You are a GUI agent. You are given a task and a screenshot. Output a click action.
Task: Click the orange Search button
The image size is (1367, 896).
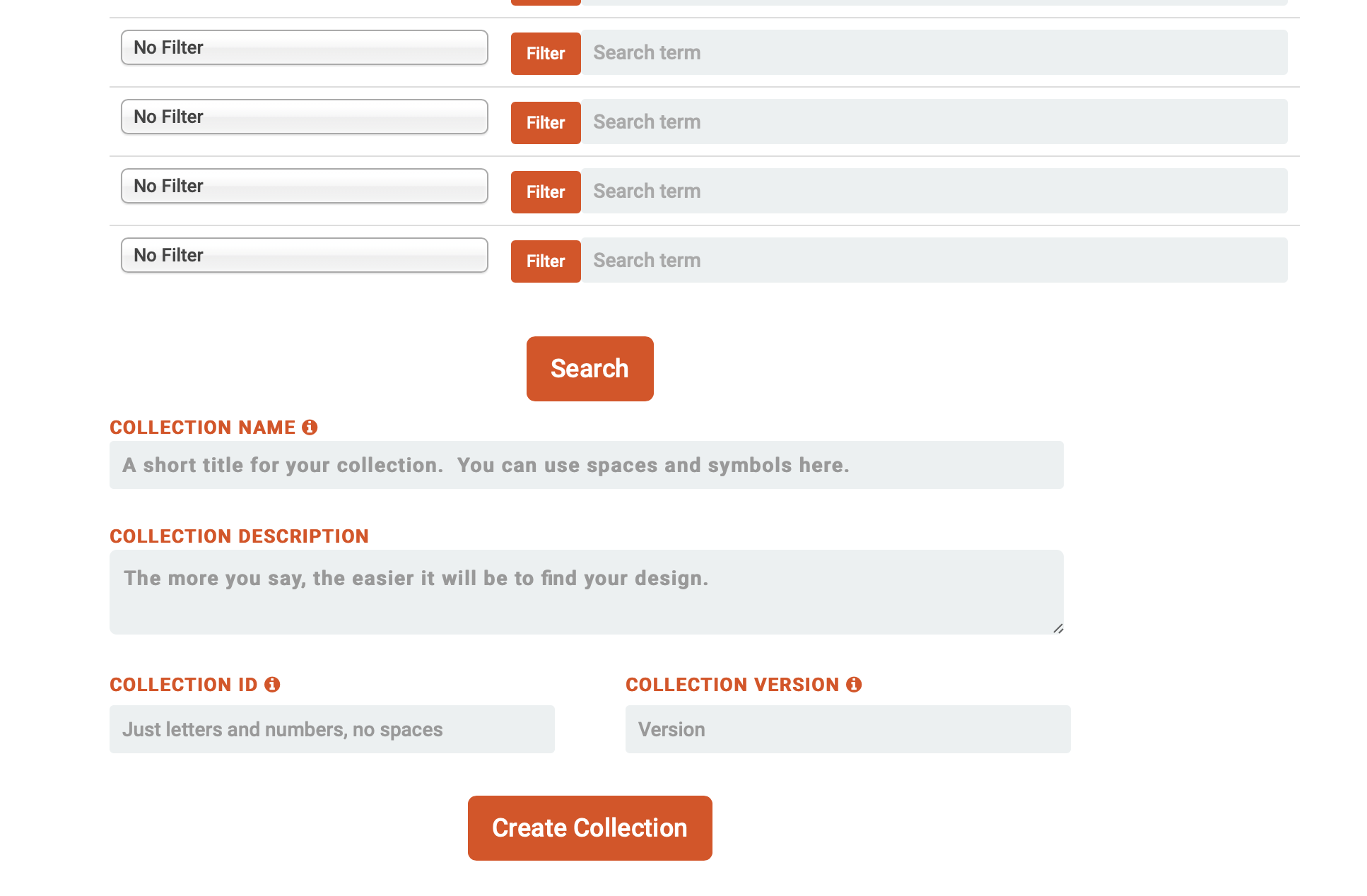click(589, 369)
